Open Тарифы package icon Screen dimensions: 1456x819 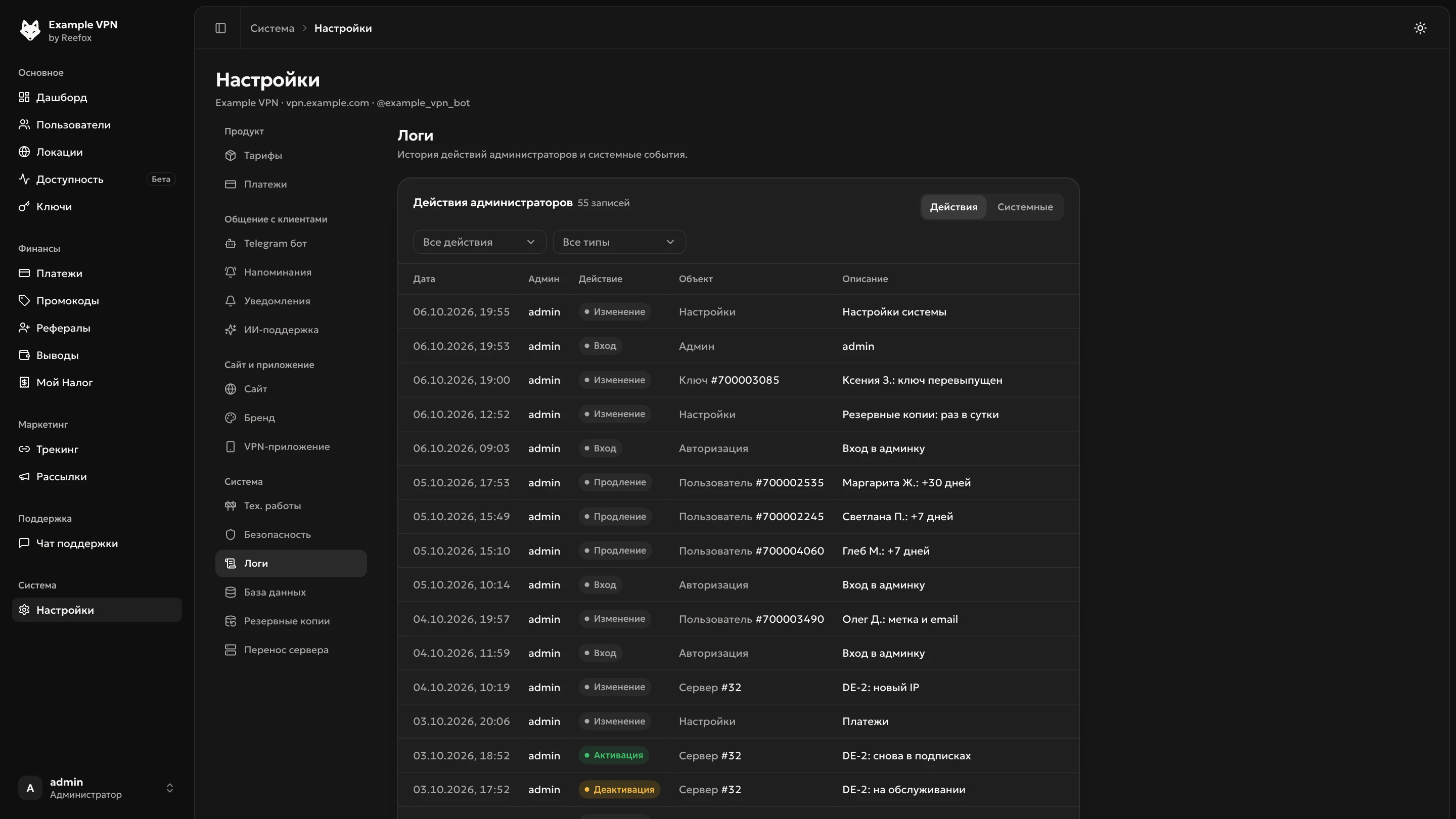click(x=230, y=155)
